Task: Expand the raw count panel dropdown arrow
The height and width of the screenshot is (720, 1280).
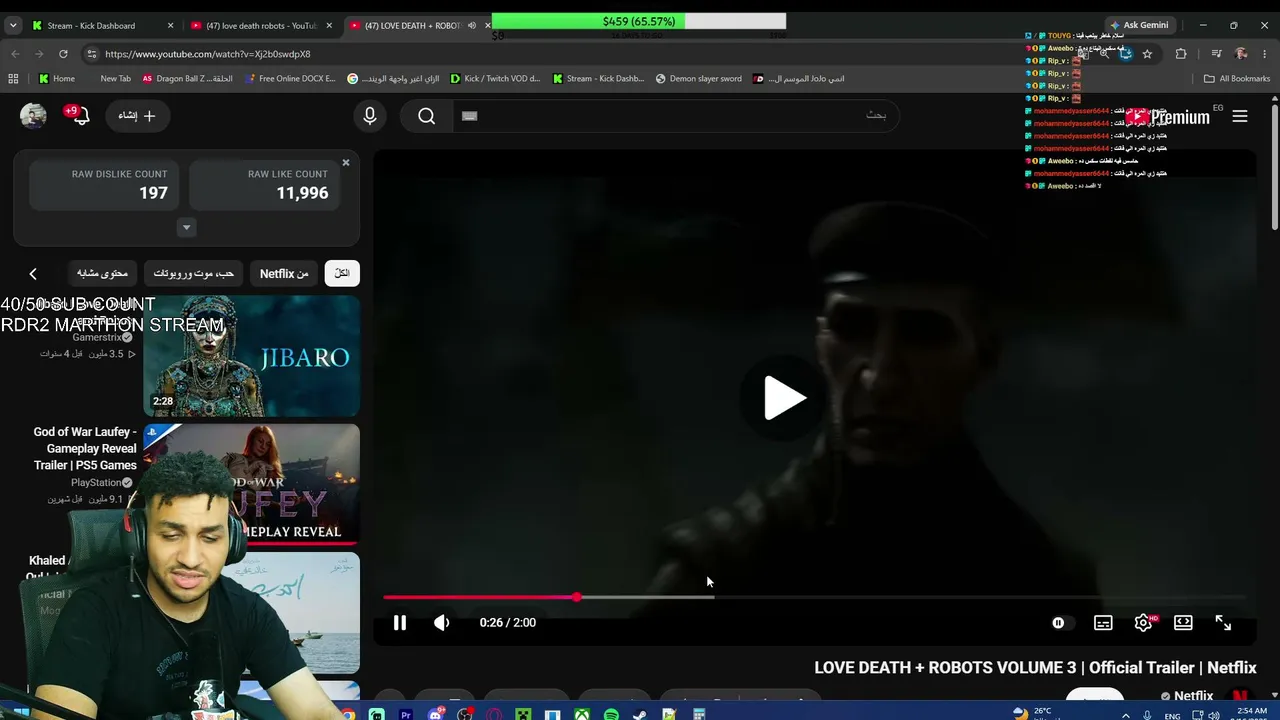Action: pyautogui.click(x=186, y=228)
